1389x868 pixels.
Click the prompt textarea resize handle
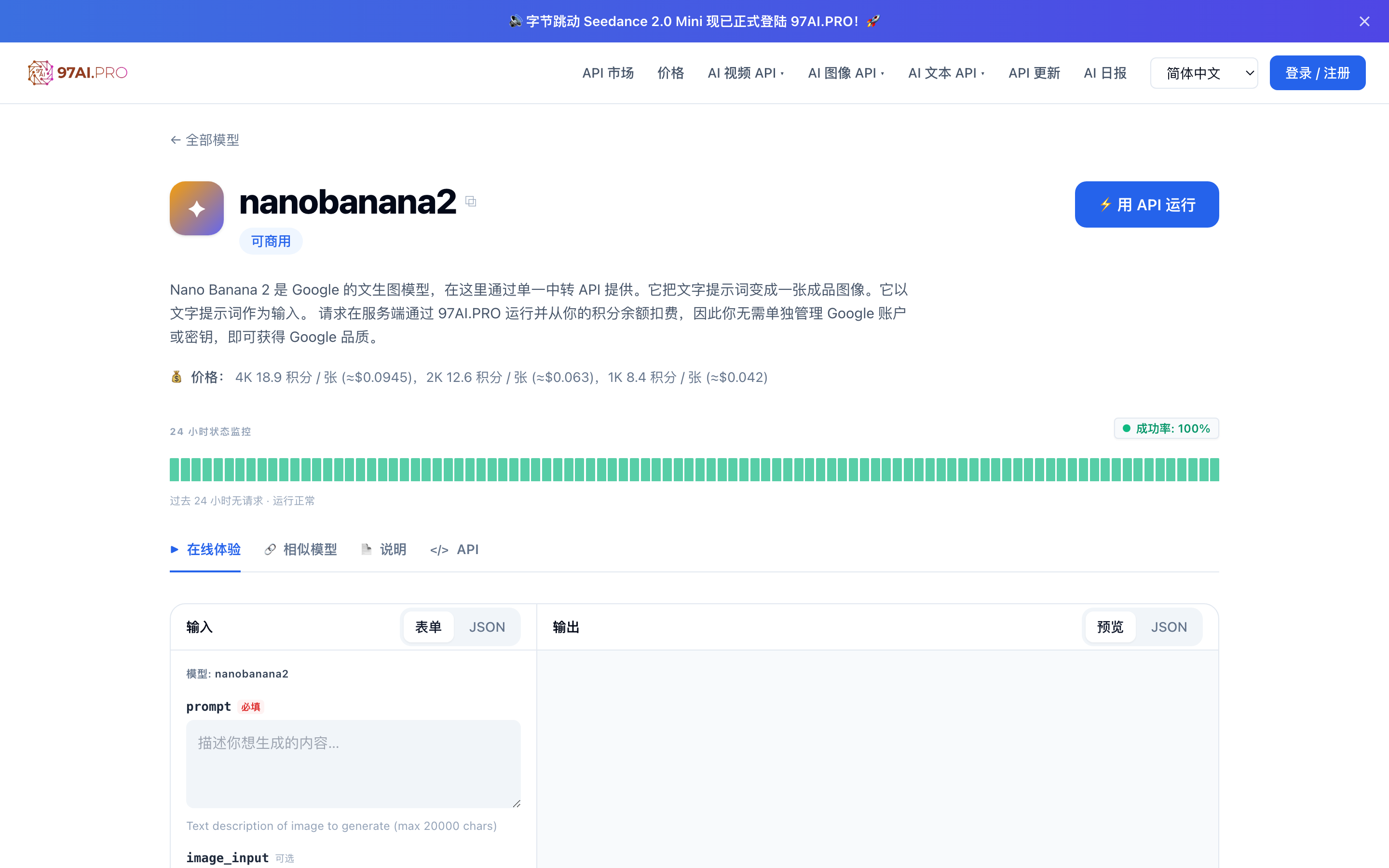coord(516,804)
